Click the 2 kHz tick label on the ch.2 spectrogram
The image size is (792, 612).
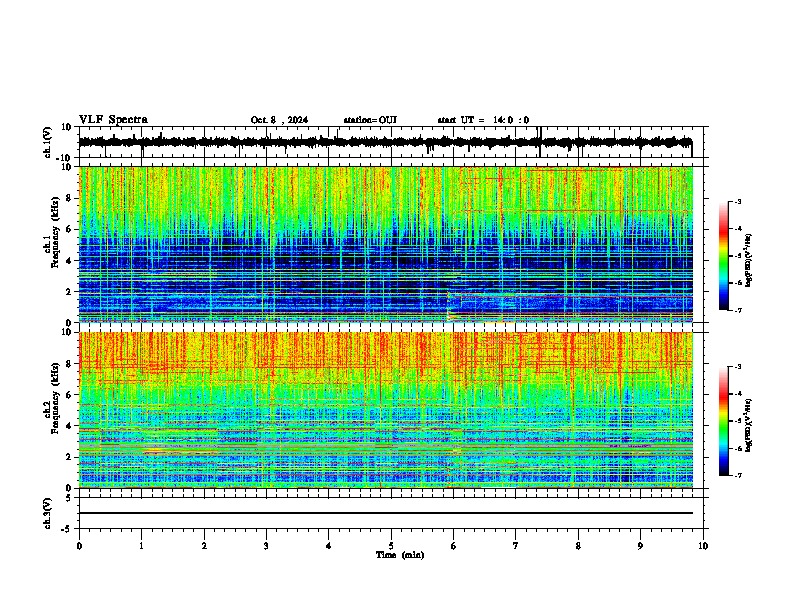point(69,457)
